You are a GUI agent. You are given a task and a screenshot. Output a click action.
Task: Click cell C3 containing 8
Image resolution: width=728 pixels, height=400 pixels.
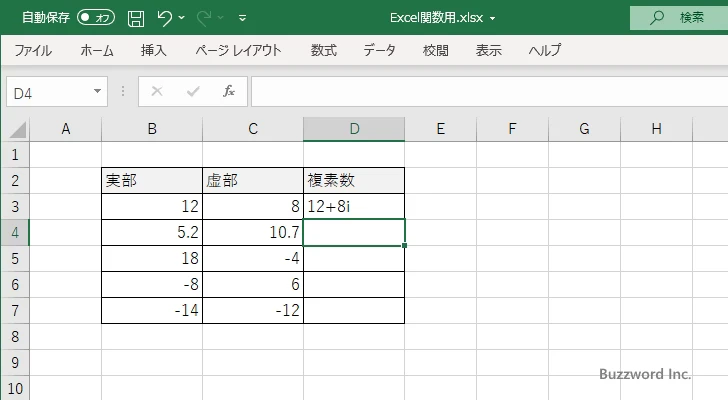coord(253,206)
